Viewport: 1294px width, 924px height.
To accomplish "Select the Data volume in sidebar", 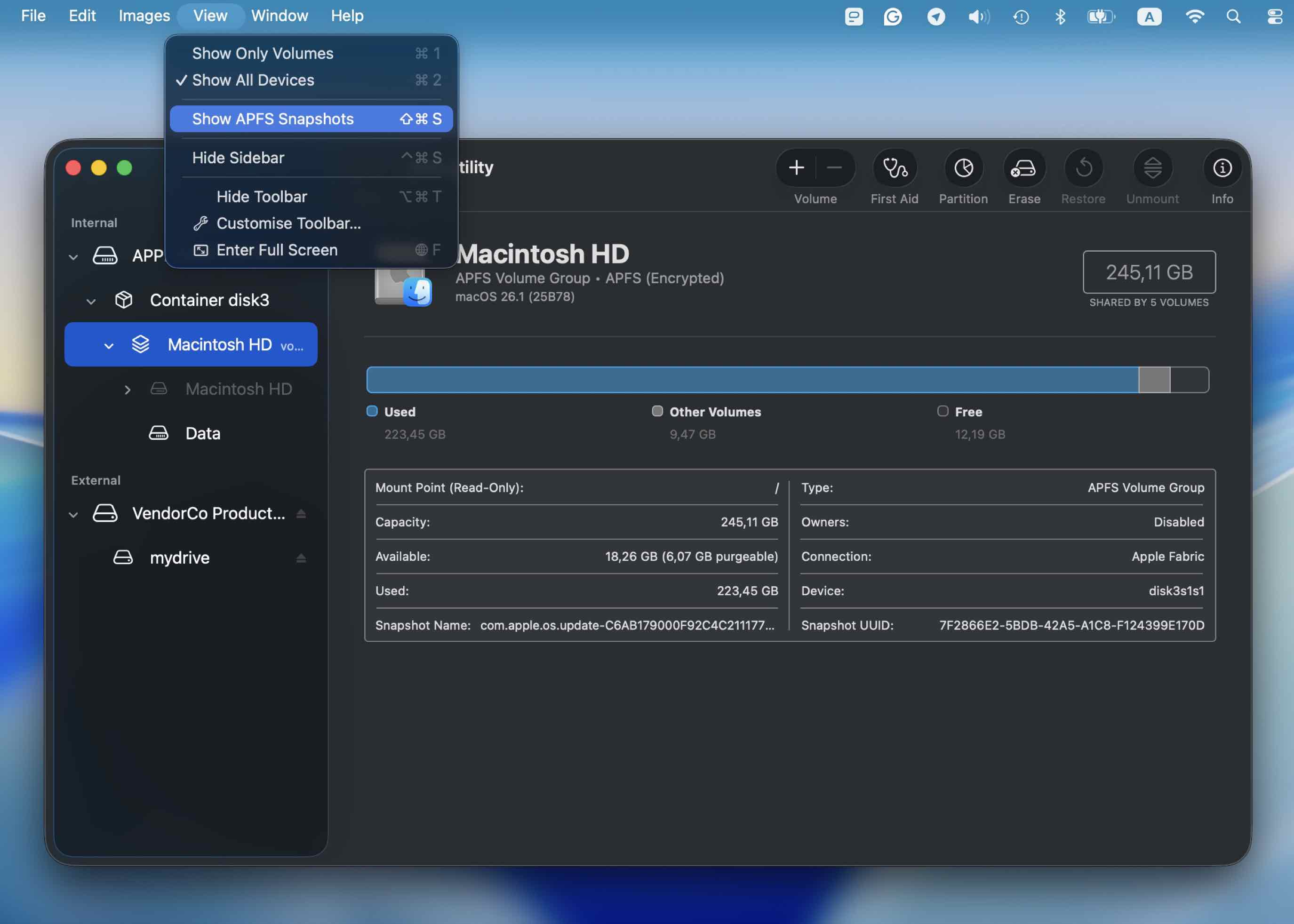I will pos(202,433).
